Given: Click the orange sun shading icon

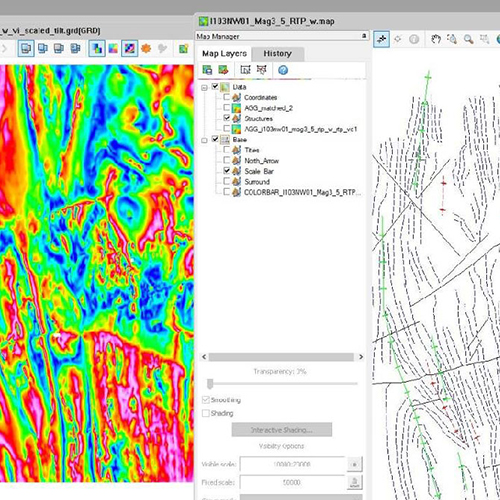Looking at the screenshot, I should coord(146,49).
